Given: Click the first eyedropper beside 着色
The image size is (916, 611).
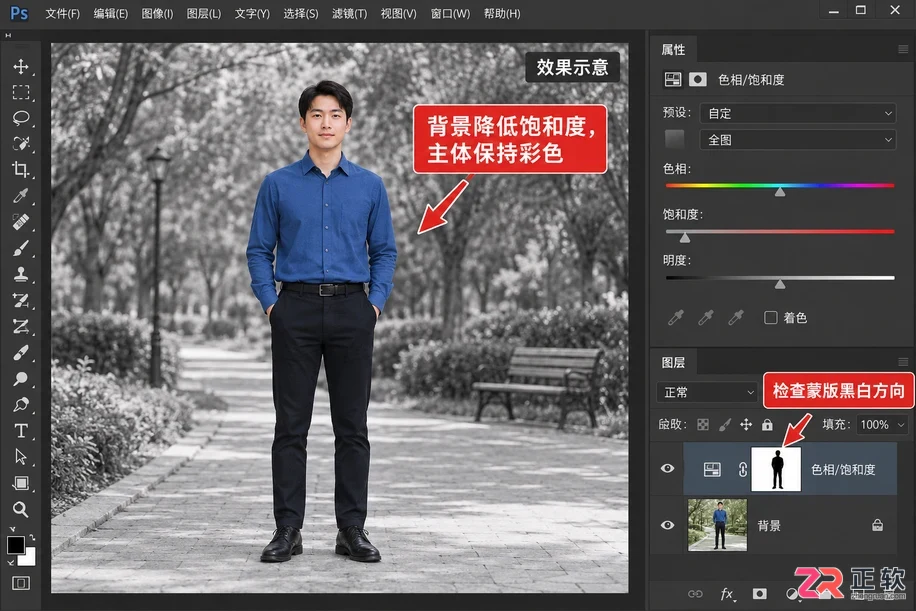Looking at the screenshot, I should 676,317.
